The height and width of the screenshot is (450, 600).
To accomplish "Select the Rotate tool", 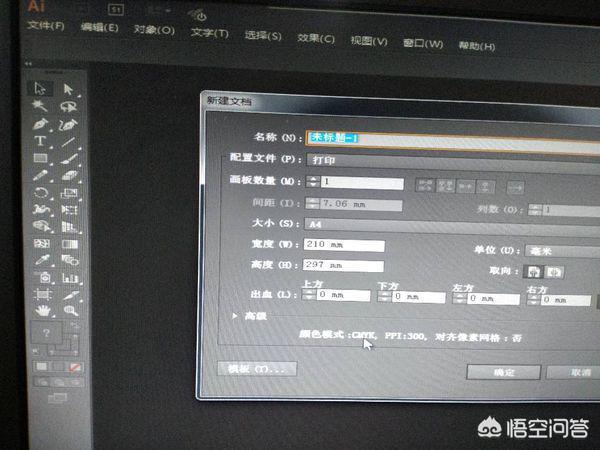I will pyautogui.click(x=41, y=192).
